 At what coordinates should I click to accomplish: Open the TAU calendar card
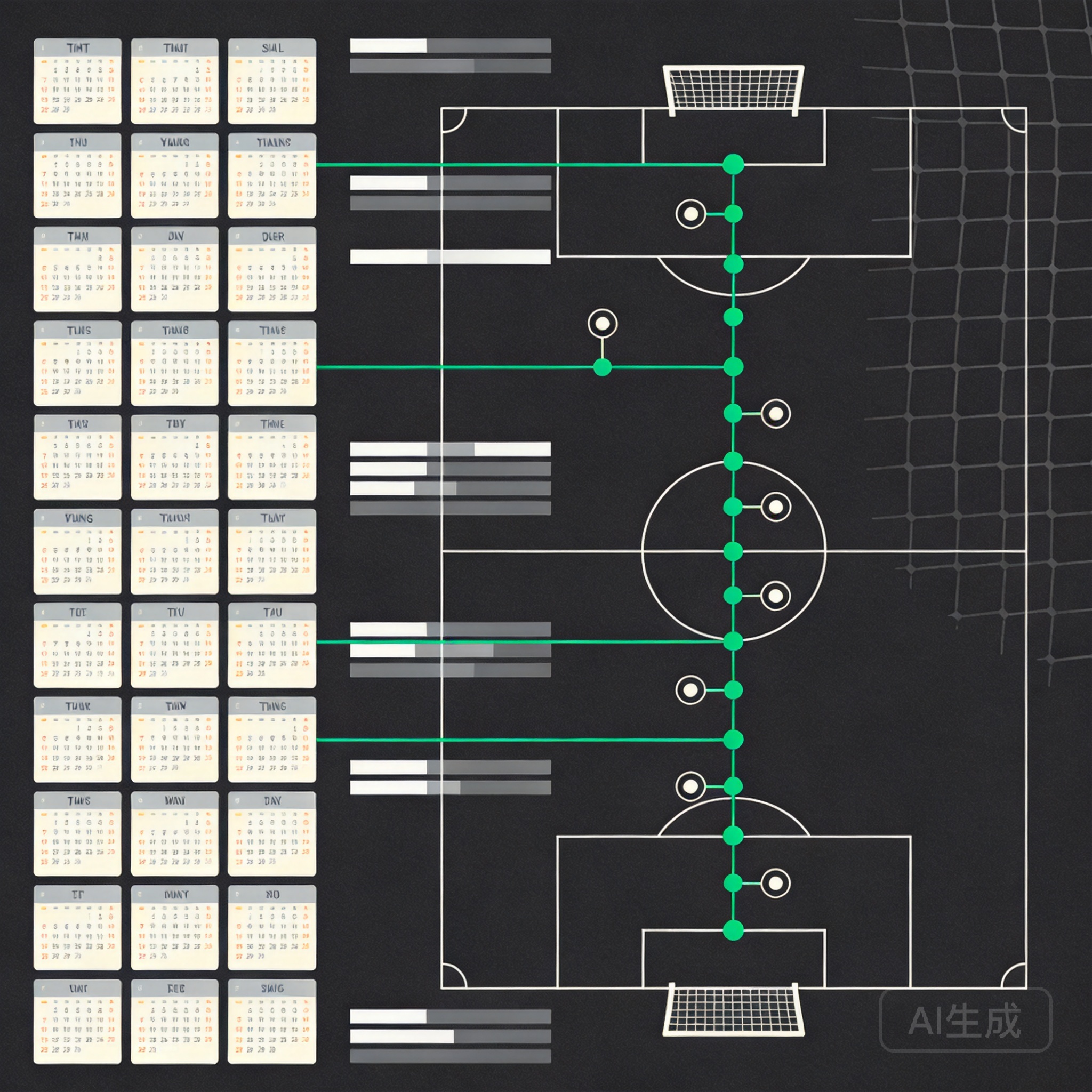[272, 646]
